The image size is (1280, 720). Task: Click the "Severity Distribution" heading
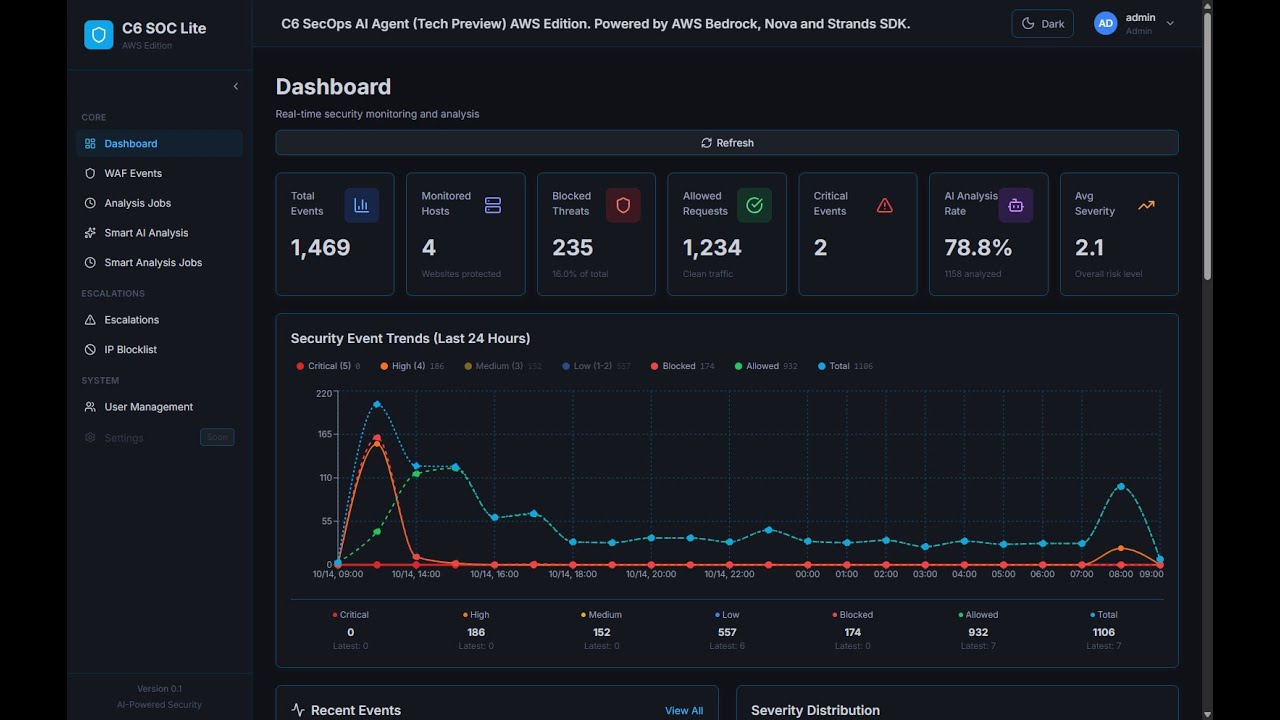(x=816, y=711)
